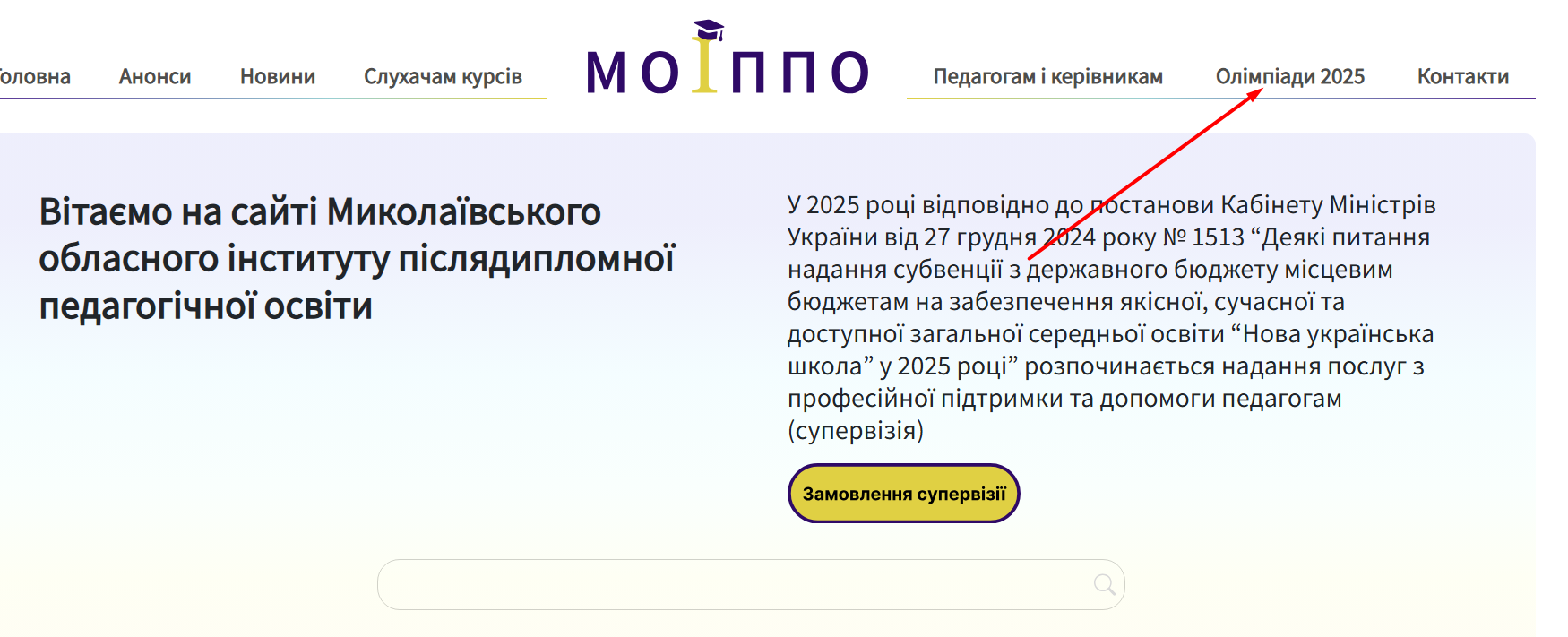Click the letter М of the logo
Image resolution: width=1568 pixels, height=637 pixels.
click(x=607, y=72)
